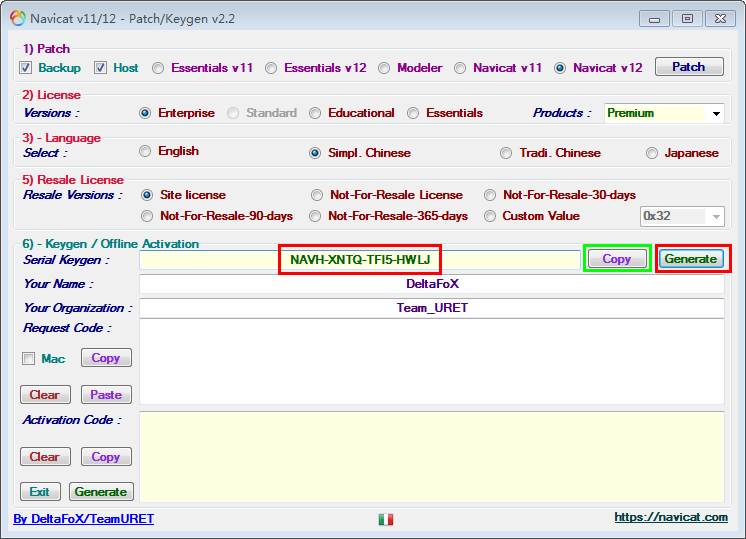
Task: Paste into the Request Code field
Action: (x=106, y=395)
